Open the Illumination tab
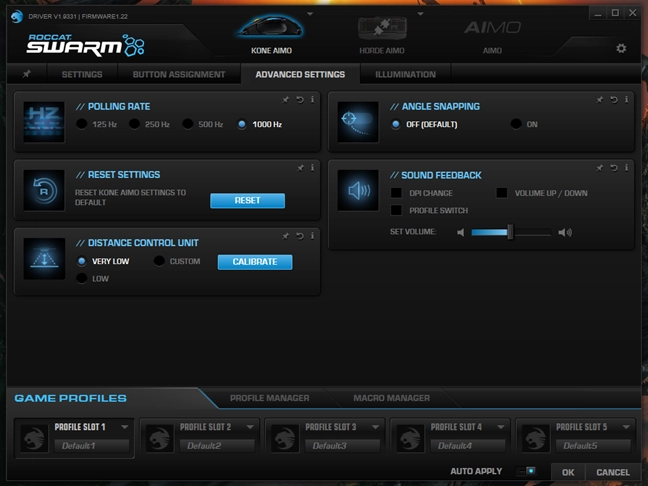The width and height of the screenshot is (648, 486). (x=405, y=74)
